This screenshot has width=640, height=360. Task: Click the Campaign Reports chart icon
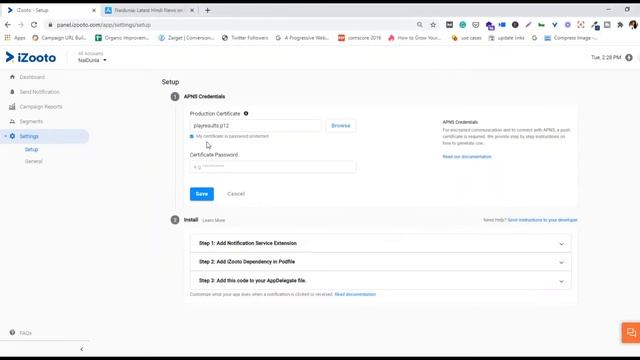click(x=12, y=107)
